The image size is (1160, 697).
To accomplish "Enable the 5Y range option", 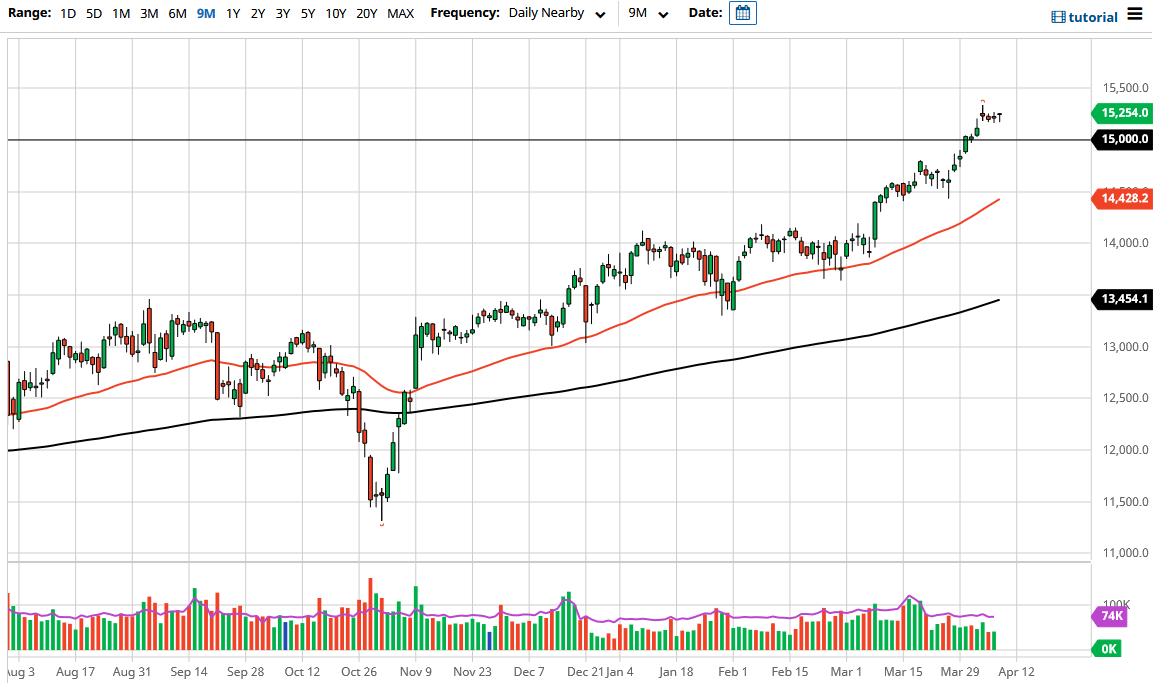I will [x=309, y=14].
